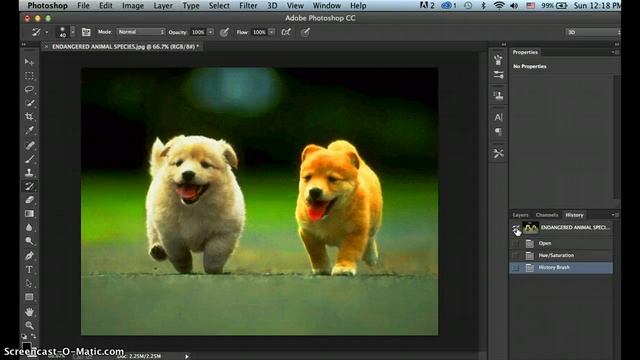Image resolution: width=640 pixels, height=360 pixels.
Task: Open the brush preset picker dropdown
Action: click(x=73, y=32)
